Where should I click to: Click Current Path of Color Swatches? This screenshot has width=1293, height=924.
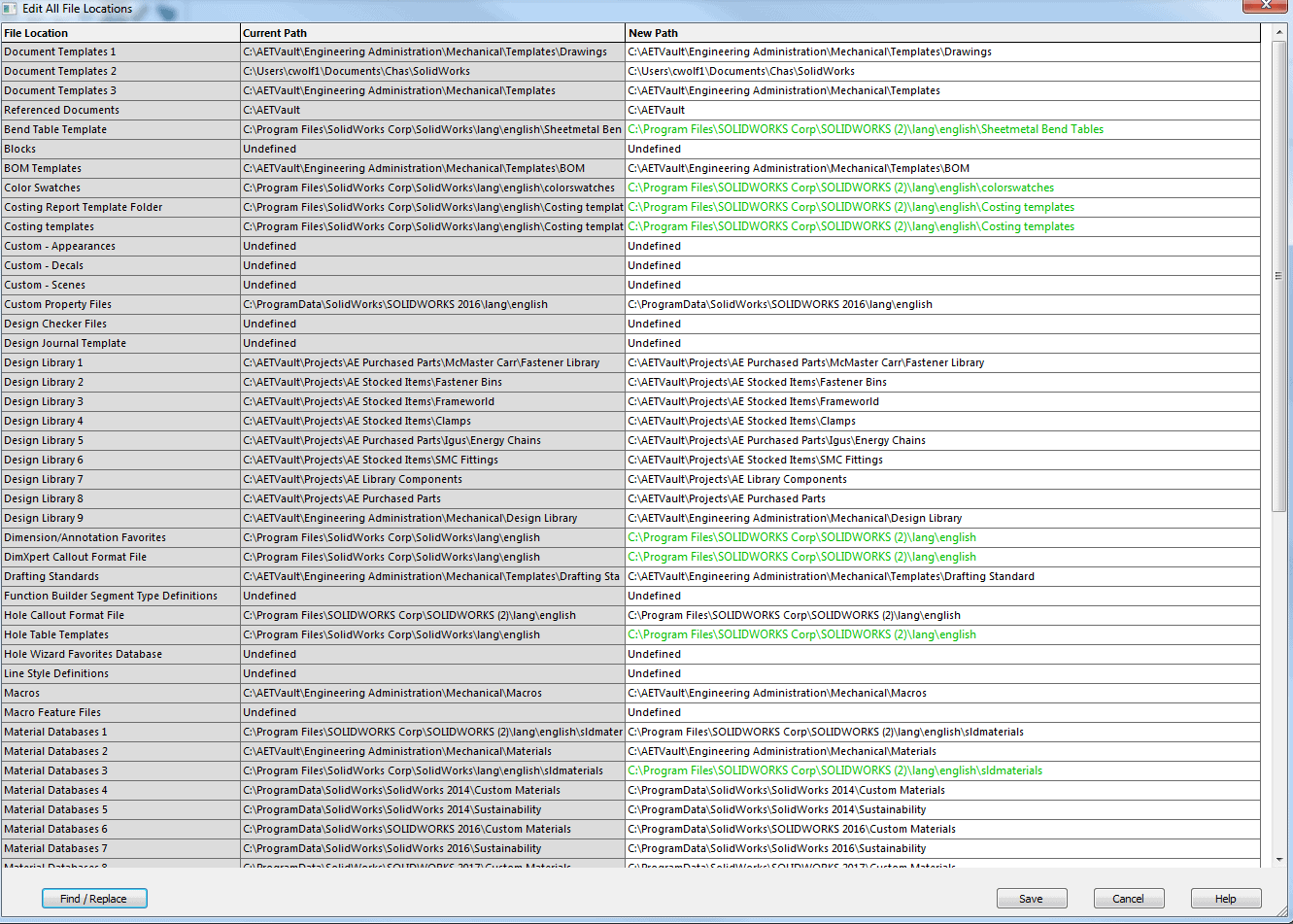(x=432, y=188)
